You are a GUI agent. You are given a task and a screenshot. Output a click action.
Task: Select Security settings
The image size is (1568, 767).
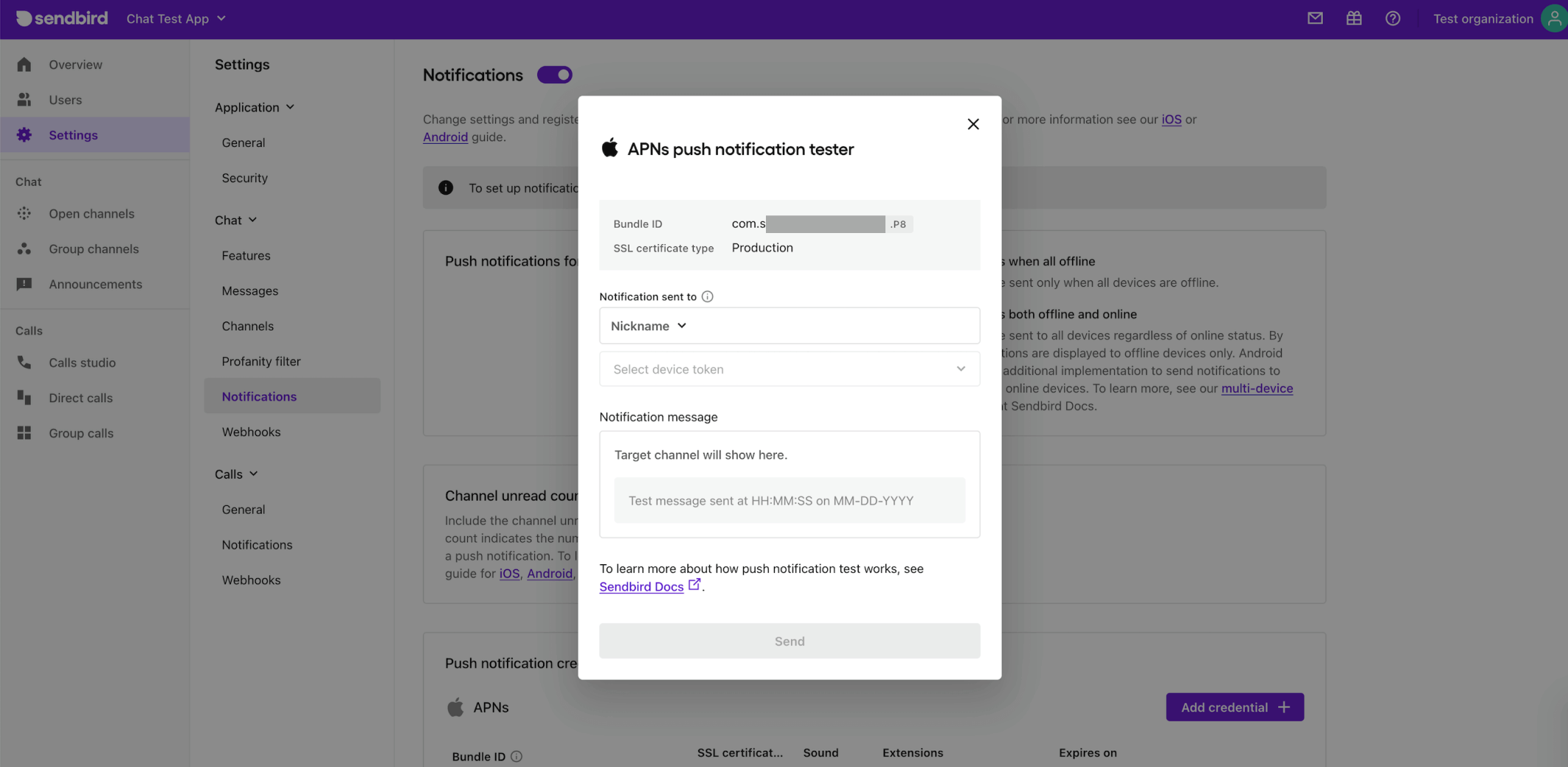(x=245, y=178)
